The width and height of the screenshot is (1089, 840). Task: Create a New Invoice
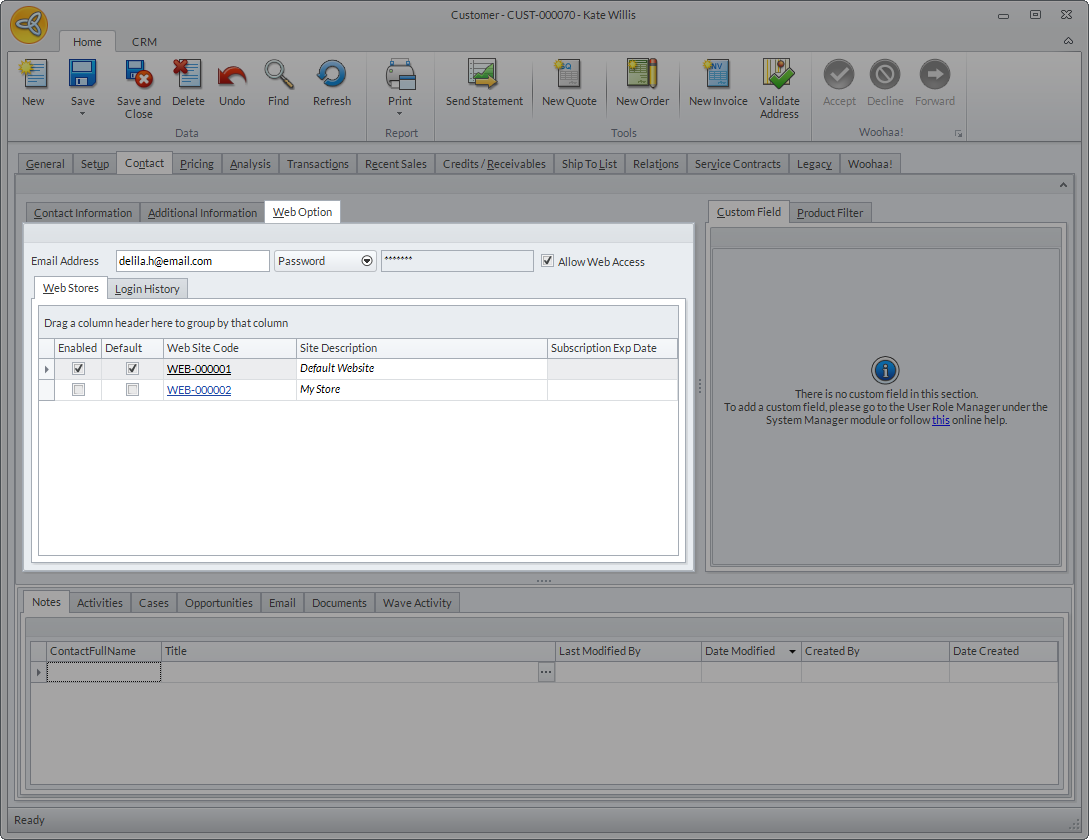(x=717, y=76)
